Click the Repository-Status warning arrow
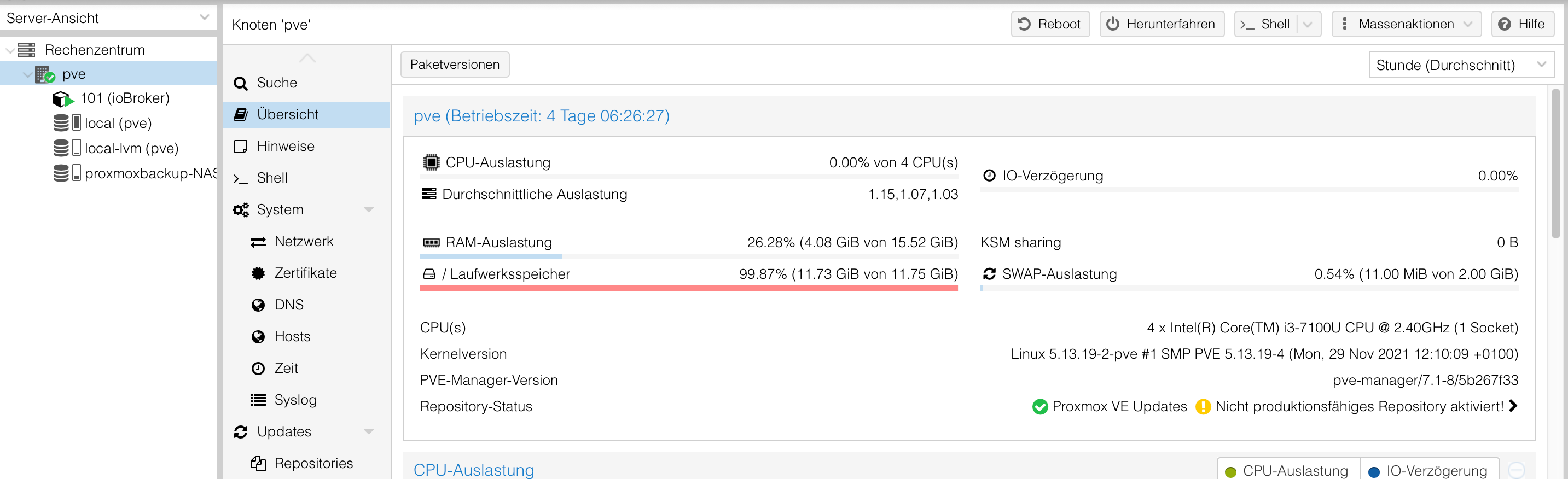The height and width of the screenshot is (479, 1568). pyautogui.click(x=1513, y=406)
